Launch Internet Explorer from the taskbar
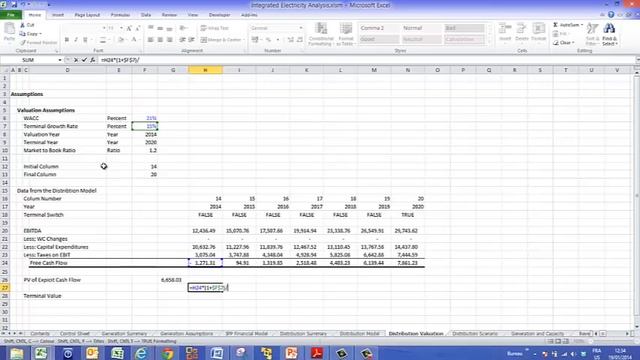640x360 pixels. click(x=141, y=353)
